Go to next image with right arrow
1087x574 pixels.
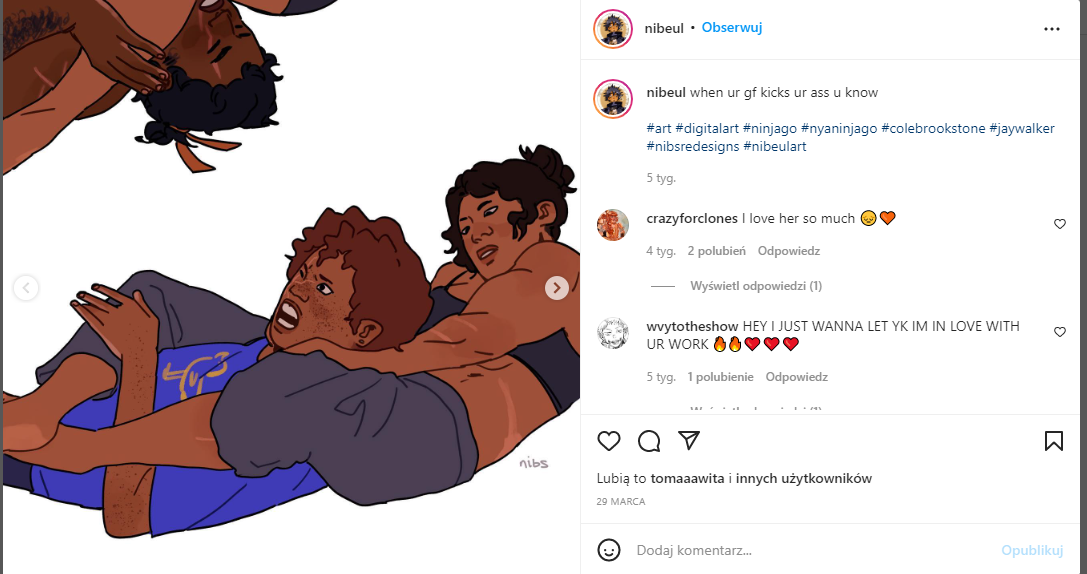tap(557, 287)
